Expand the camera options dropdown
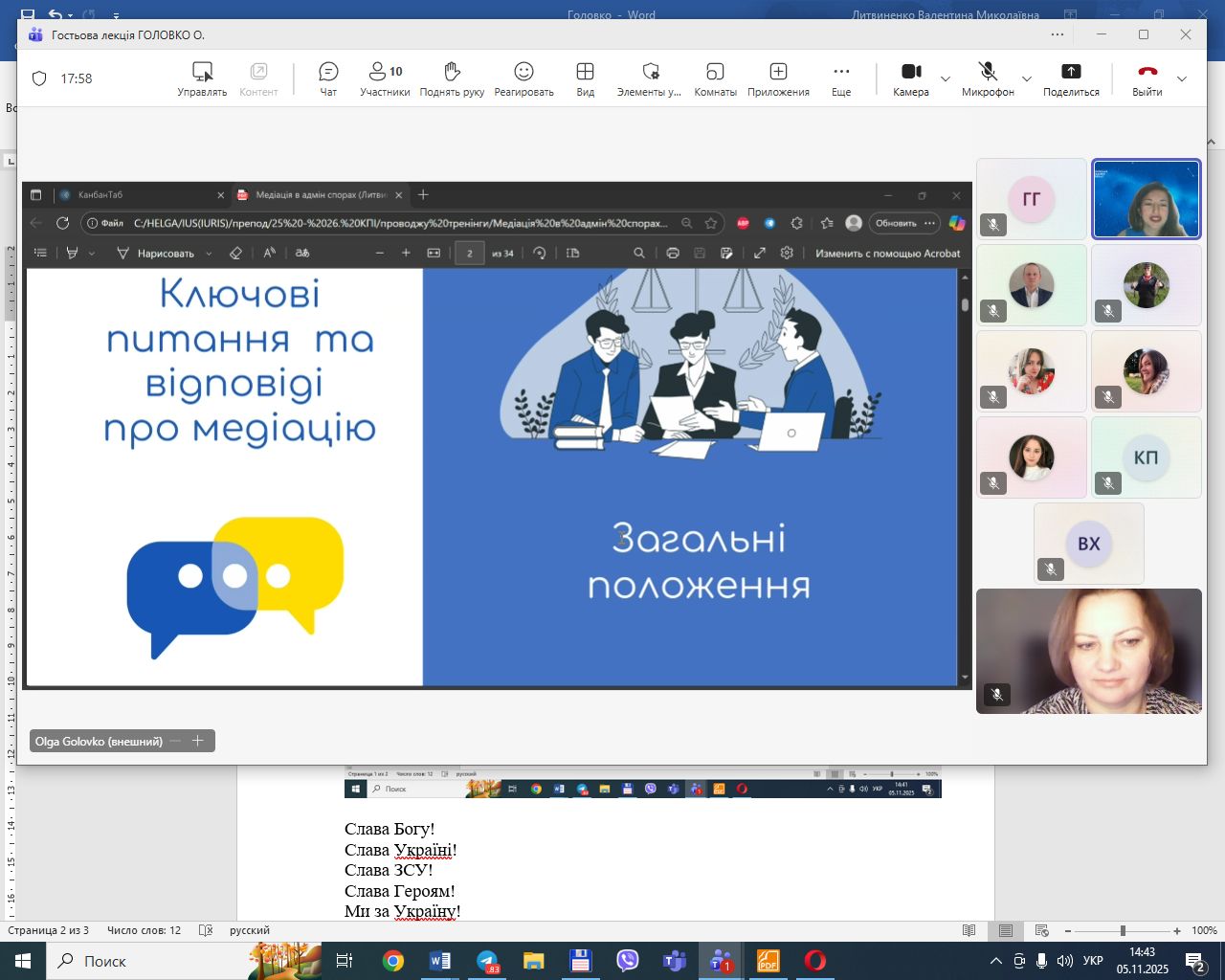1225x980 pixels. click(x=946, y=78)
